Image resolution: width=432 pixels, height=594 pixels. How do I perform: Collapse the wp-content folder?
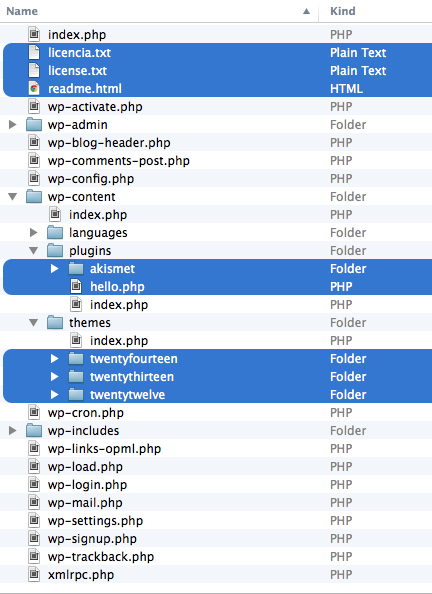tap(13, 197)
